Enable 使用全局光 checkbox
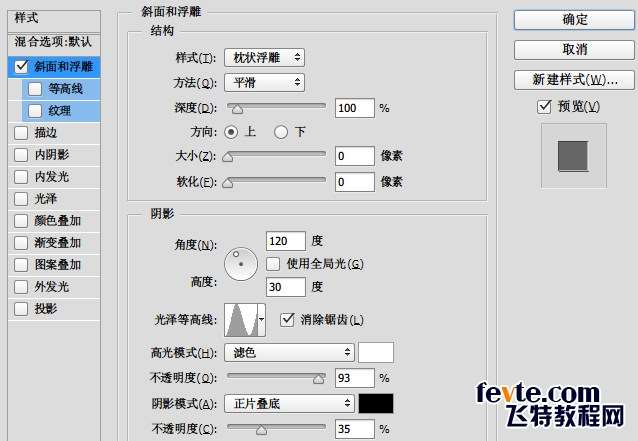 (273, 264)
